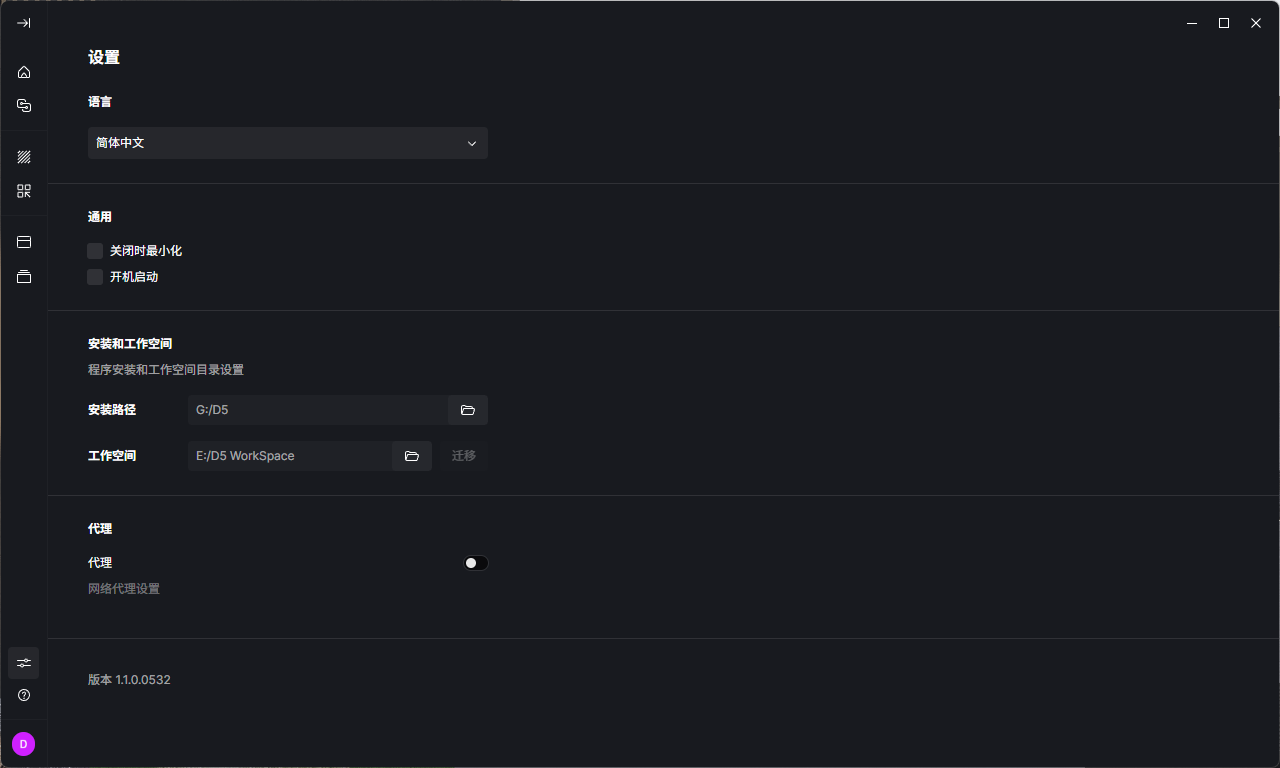Browse folder for 安装路径 install path
The width and height of the screenshot is (1280, 768).
(x=467, y=410)
